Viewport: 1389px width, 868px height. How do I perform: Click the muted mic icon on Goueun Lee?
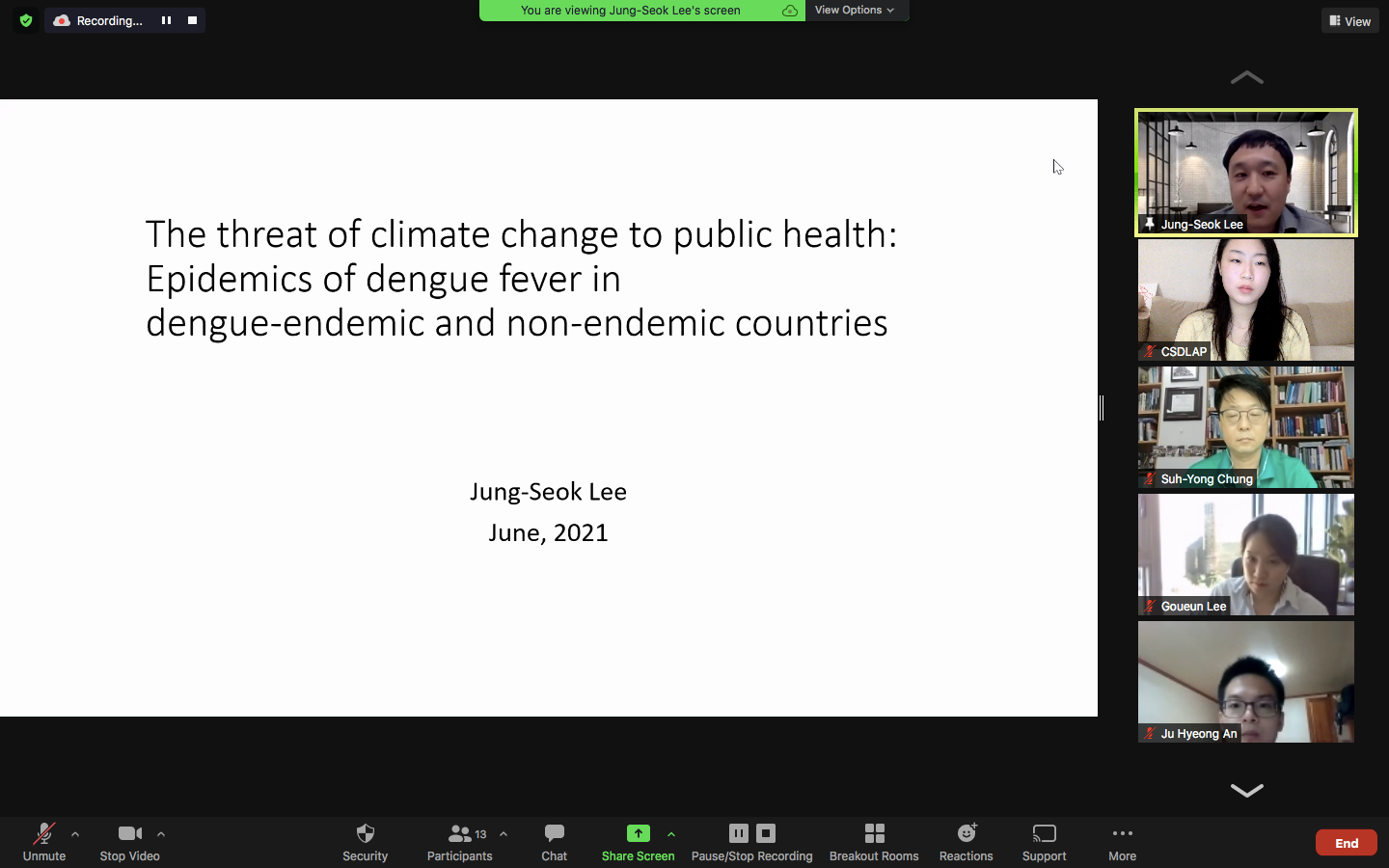[x=1150, y=606]
